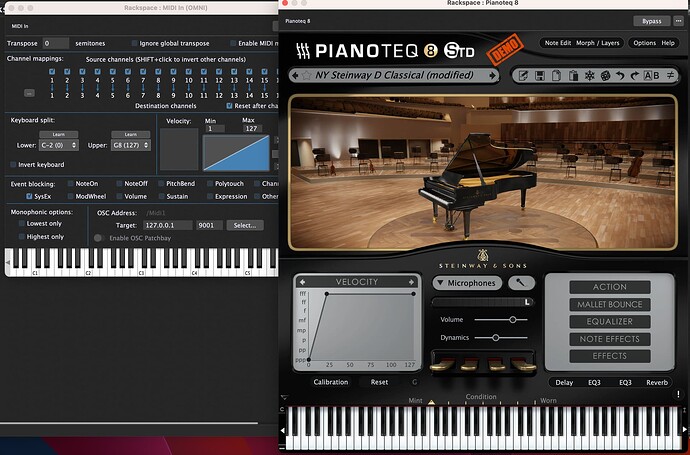Open the Help menu in Pianoteq
This screenshot has width=690, height=455.
[668, 43]
